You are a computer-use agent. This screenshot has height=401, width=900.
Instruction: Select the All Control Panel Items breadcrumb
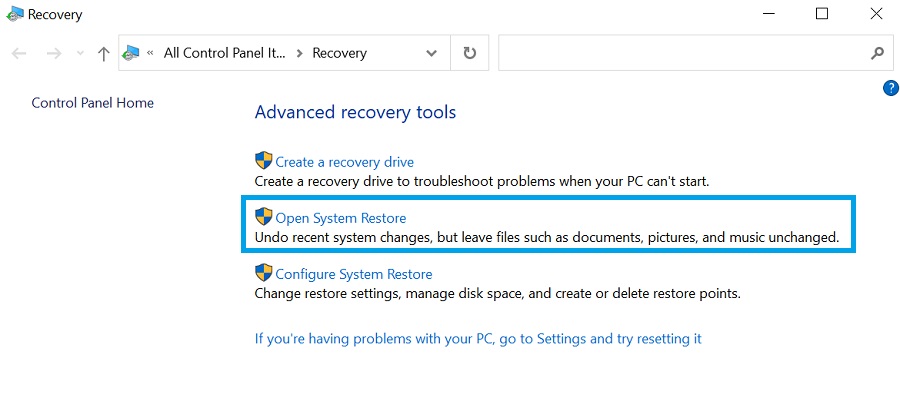[x=223, y=53]
